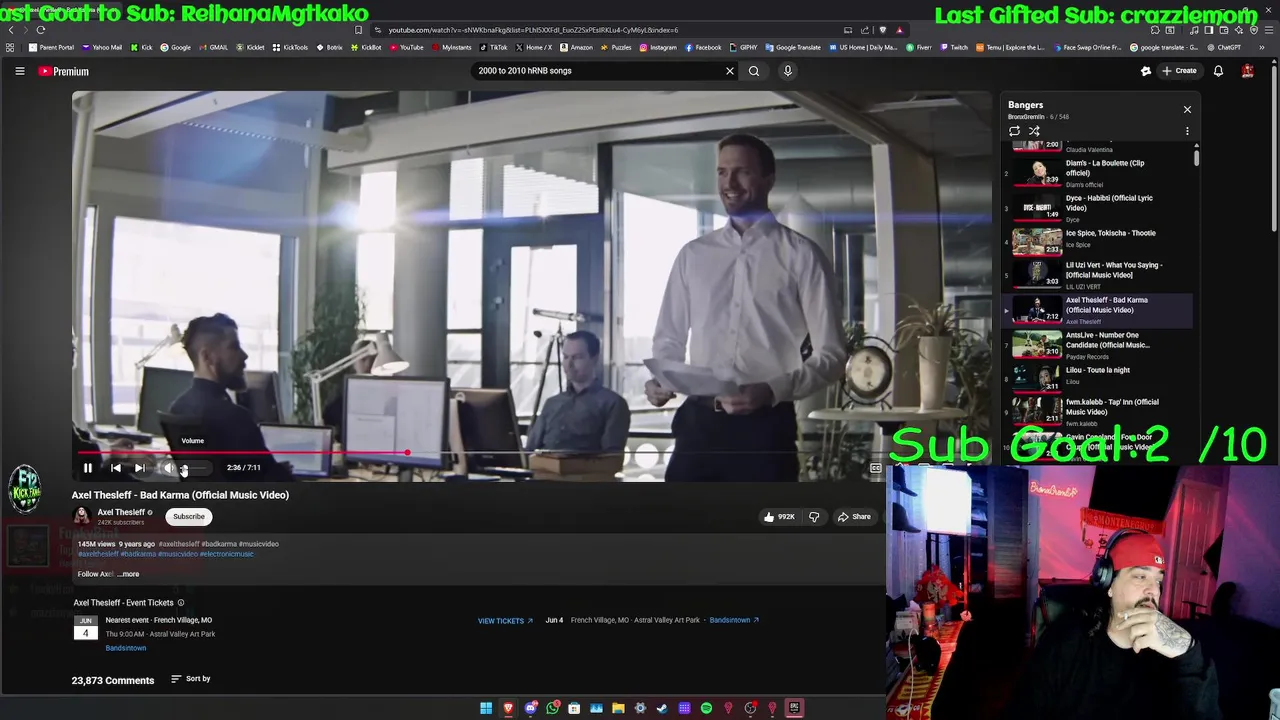Viewport: 1280px width, 720px height.
Task: Click icon left of the Create button
Action: pos(1146,71)
